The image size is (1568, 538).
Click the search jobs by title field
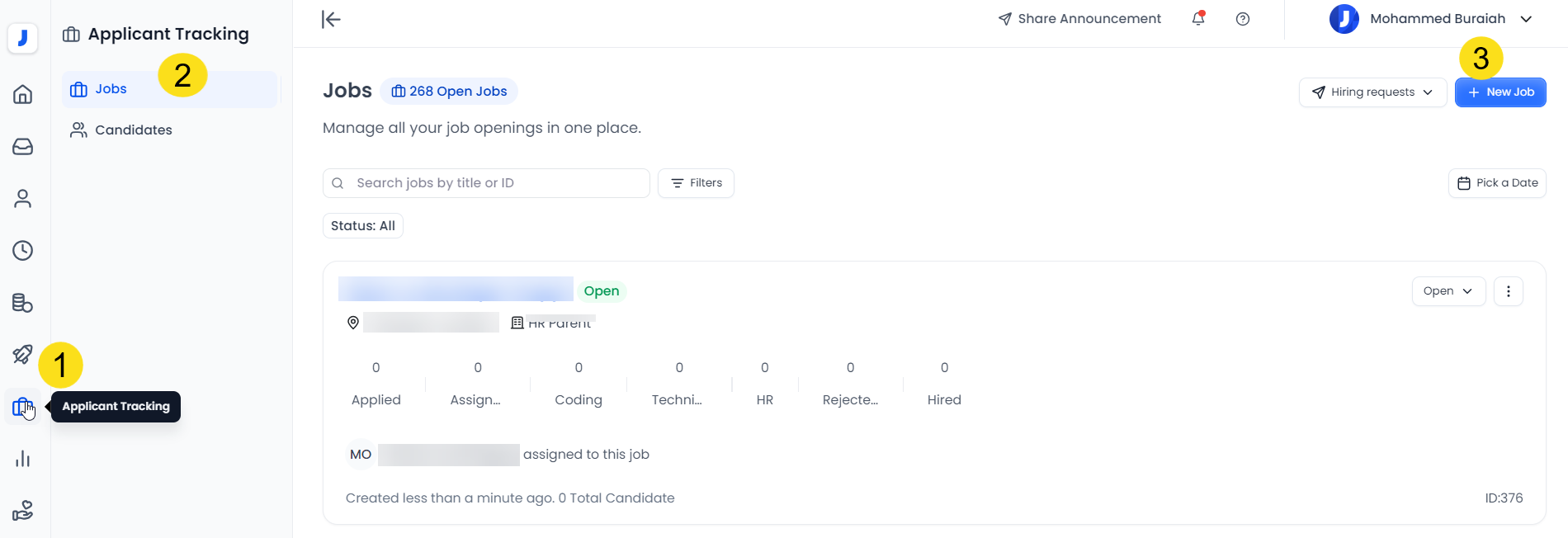(x=495, y=183)
